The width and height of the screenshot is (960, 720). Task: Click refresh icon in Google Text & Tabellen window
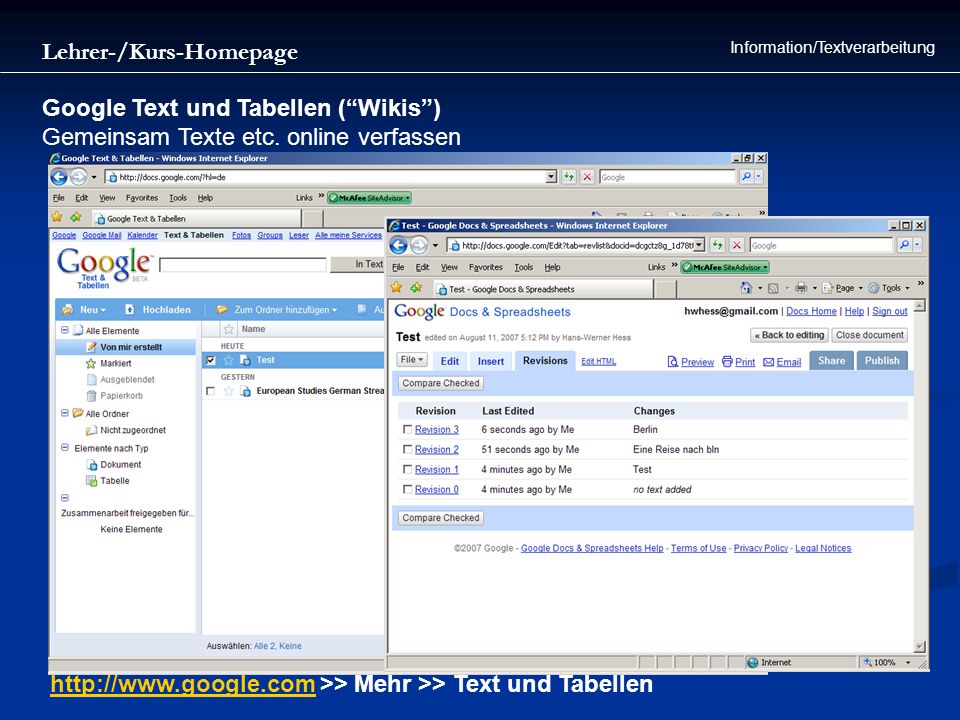point(569,177)
